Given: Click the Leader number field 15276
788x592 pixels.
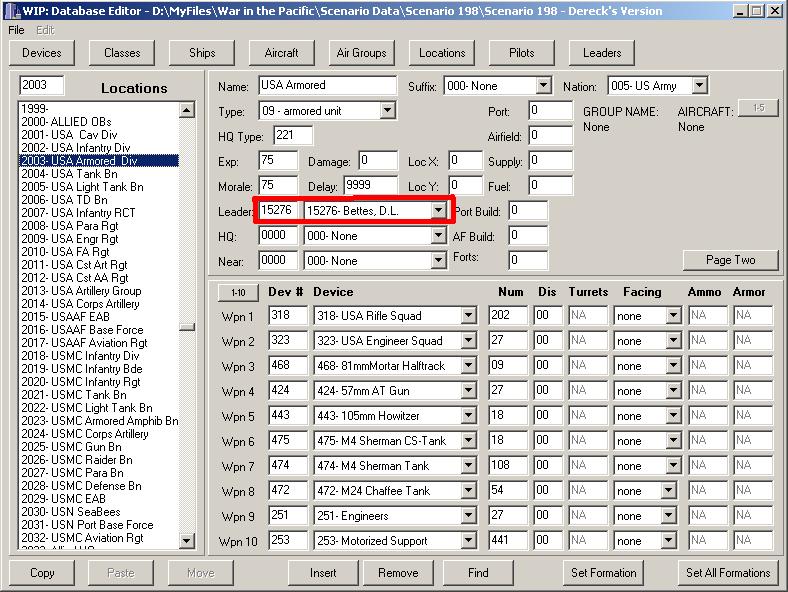Looking at the screenshot, I should [x=278, y=211].
